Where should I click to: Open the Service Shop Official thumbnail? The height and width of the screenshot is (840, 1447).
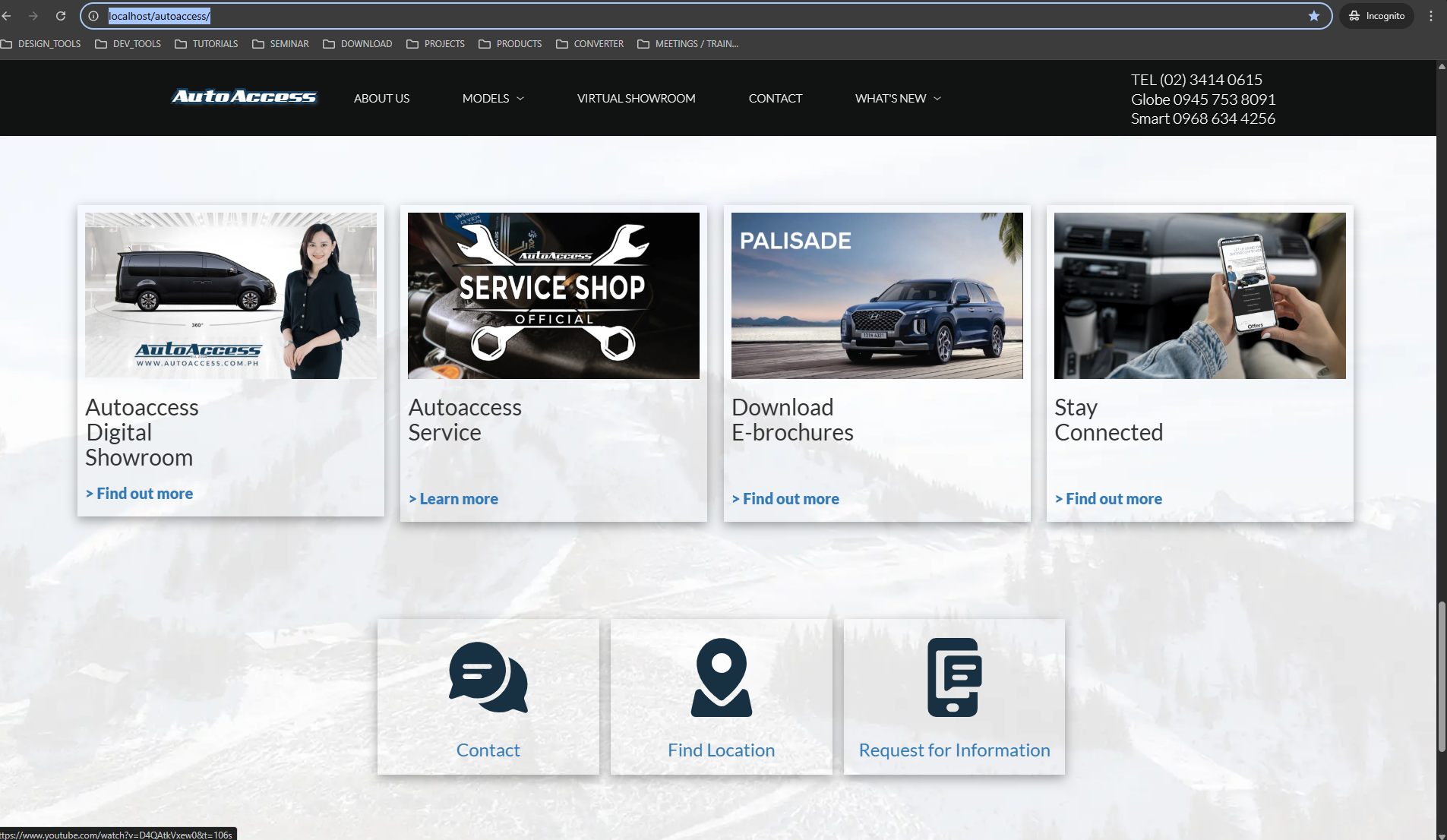[554, 295]
